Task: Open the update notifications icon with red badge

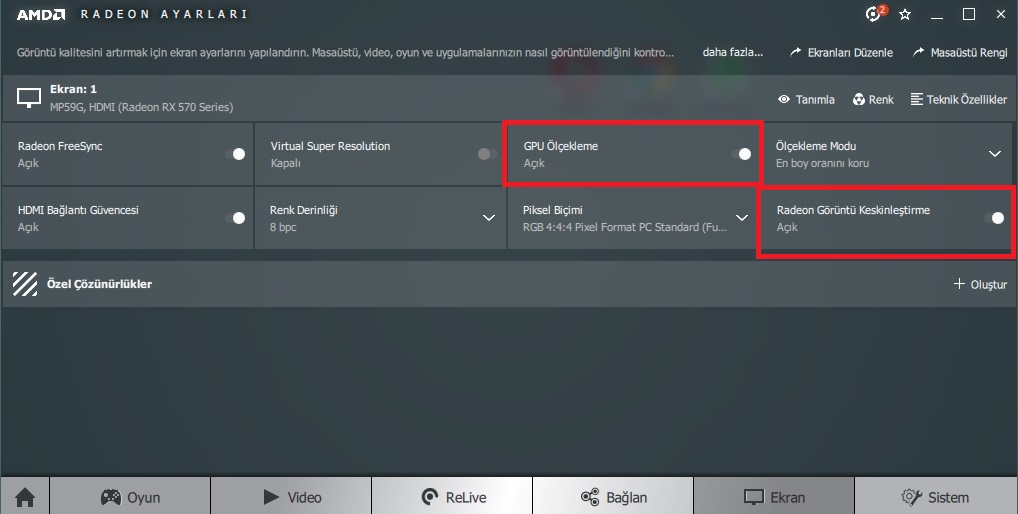Action: (875, 13)
